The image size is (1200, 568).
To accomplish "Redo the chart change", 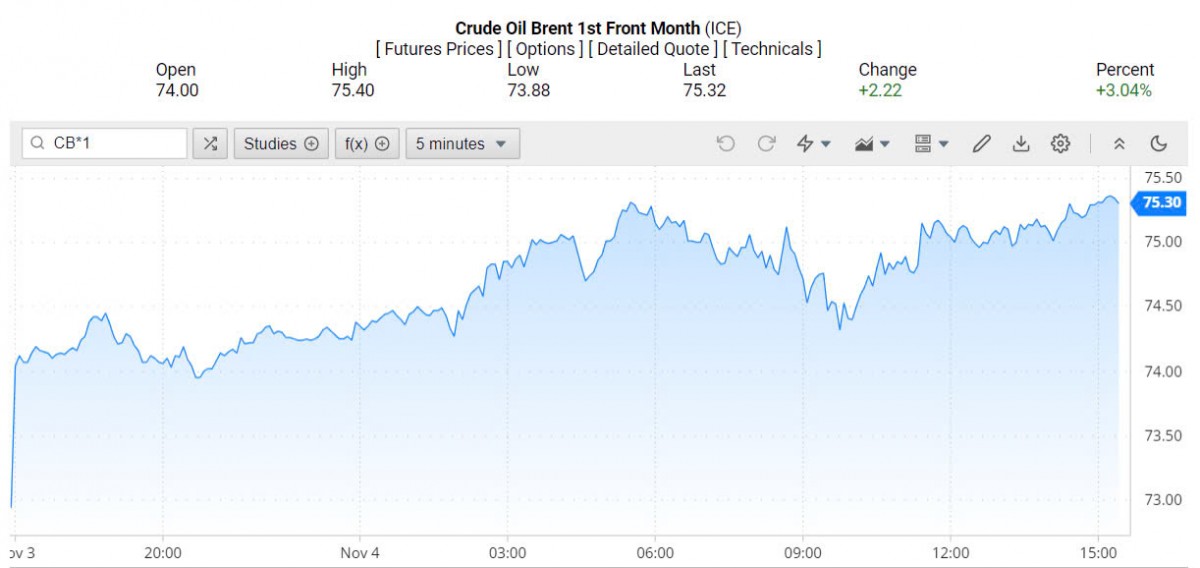I will tap(766, 144).
